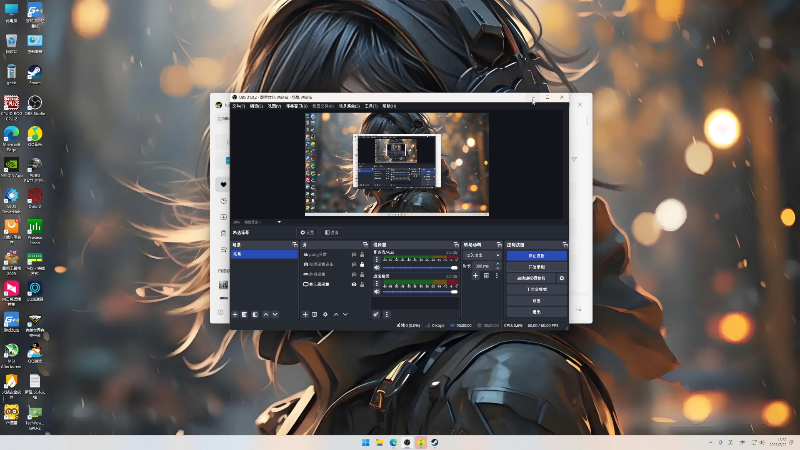The image size is (800, 450).
Task: Click the Start Recording button
Action: (x=537, y=267)
